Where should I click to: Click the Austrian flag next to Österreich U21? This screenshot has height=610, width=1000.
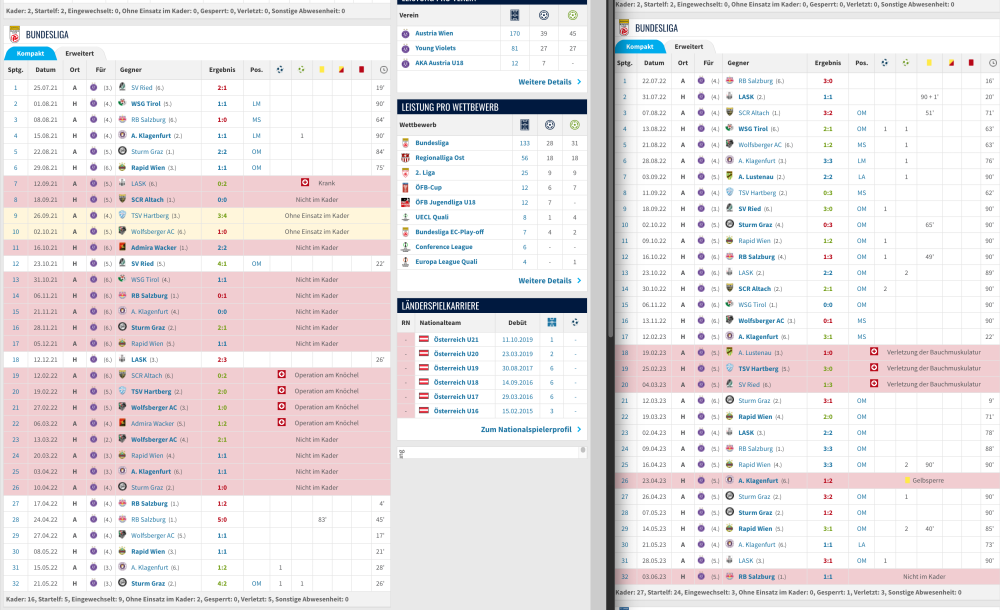point(422,340)
